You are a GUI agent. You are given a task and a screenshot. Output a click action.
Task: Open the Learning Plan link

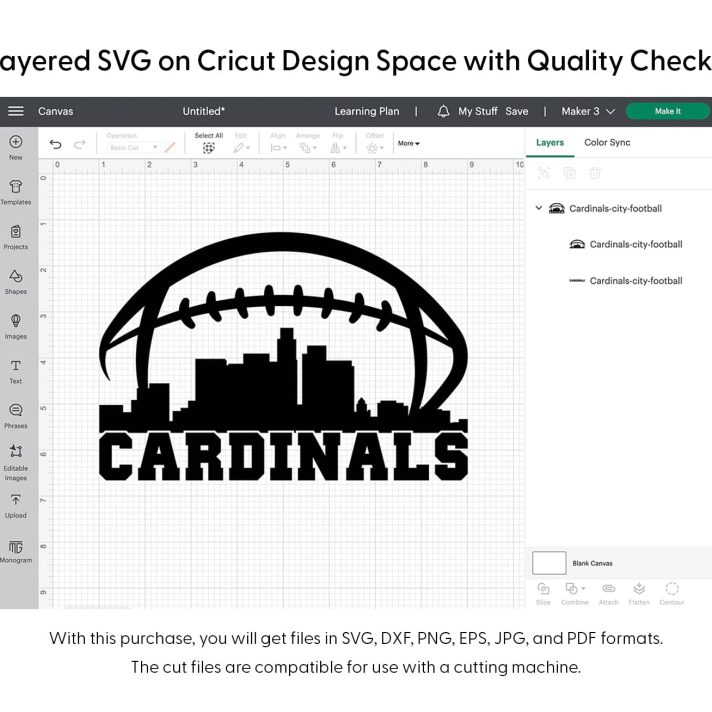click(x=367, y=111)
